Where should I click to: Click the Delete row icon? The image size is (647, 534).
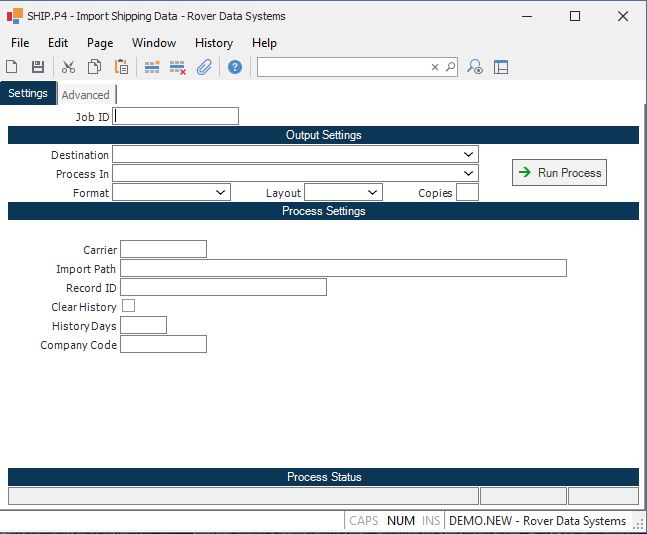tap(178, 67)
